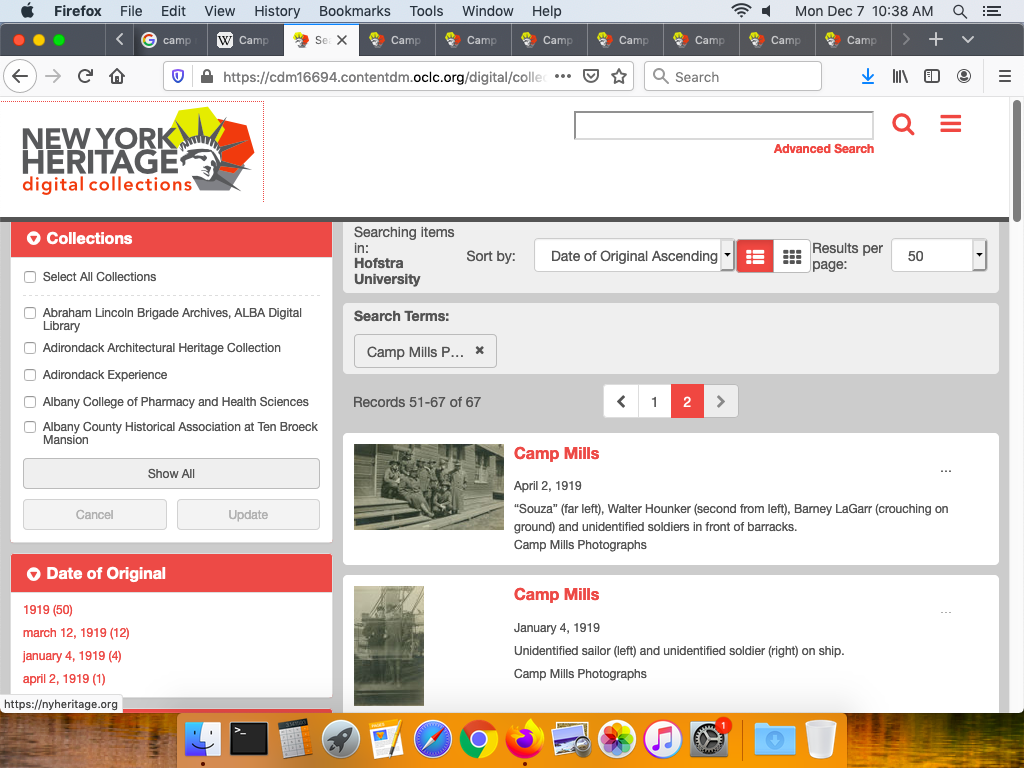Remove the Camp Mills search term
This screenshot has width=1024, height=768.
pyautogui.click(x=479, y=351)
